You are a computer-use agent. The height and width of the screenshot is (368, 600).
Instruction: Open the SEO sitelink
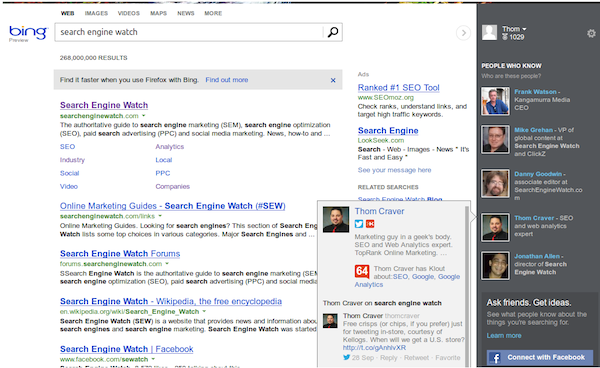(x=67, y=147)
